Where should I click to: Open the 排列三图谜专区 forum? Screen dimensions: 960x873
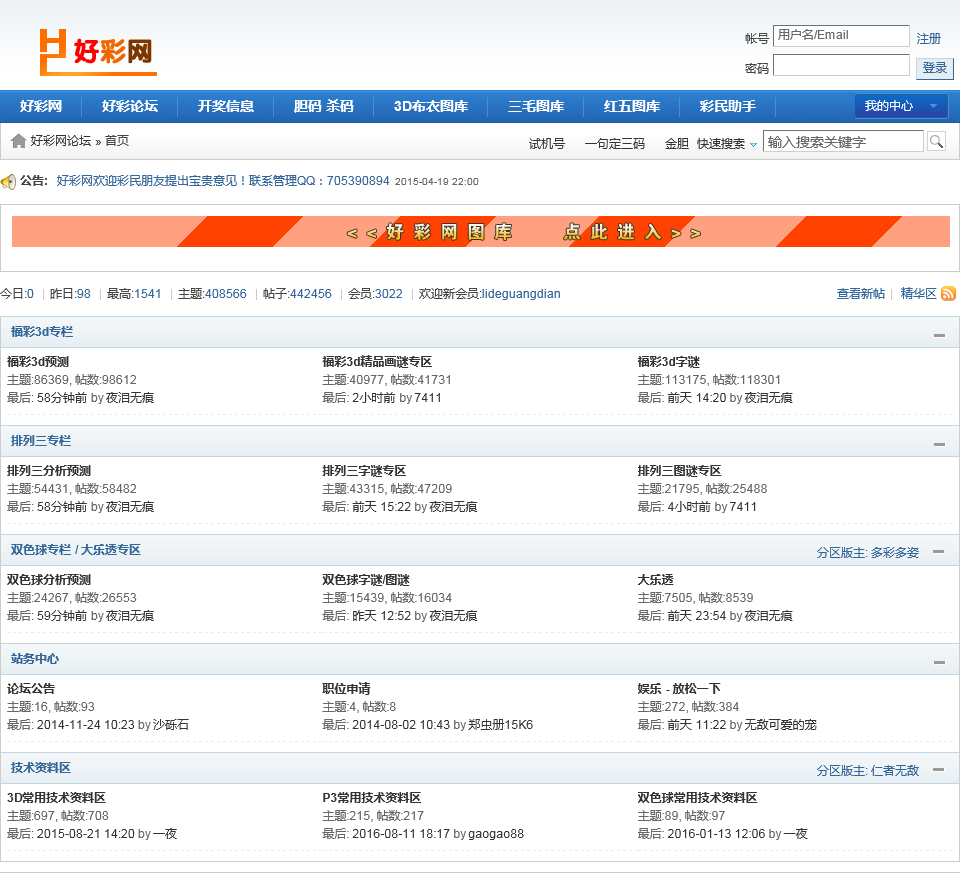pyautogui.click(x=680, y=471)
